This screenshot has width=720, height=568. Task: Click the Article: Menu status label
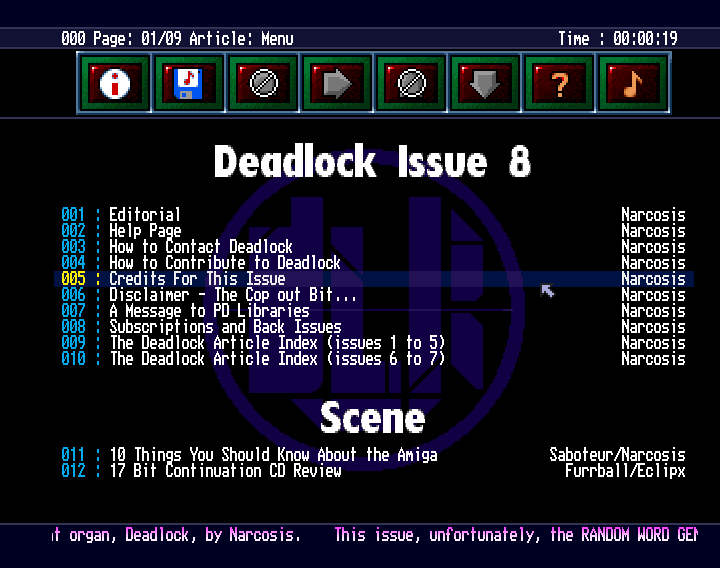click(241, 38)
